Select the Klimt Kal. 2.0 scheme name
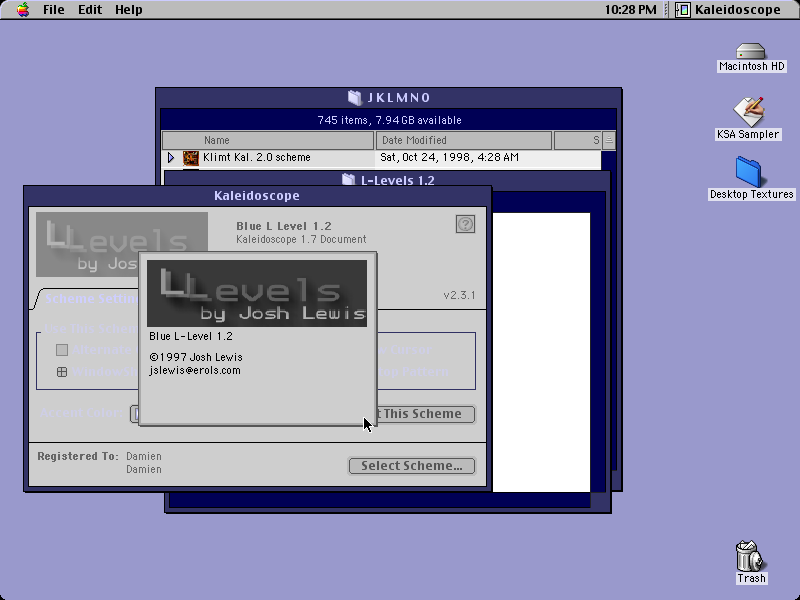 (x=257, y=157)
